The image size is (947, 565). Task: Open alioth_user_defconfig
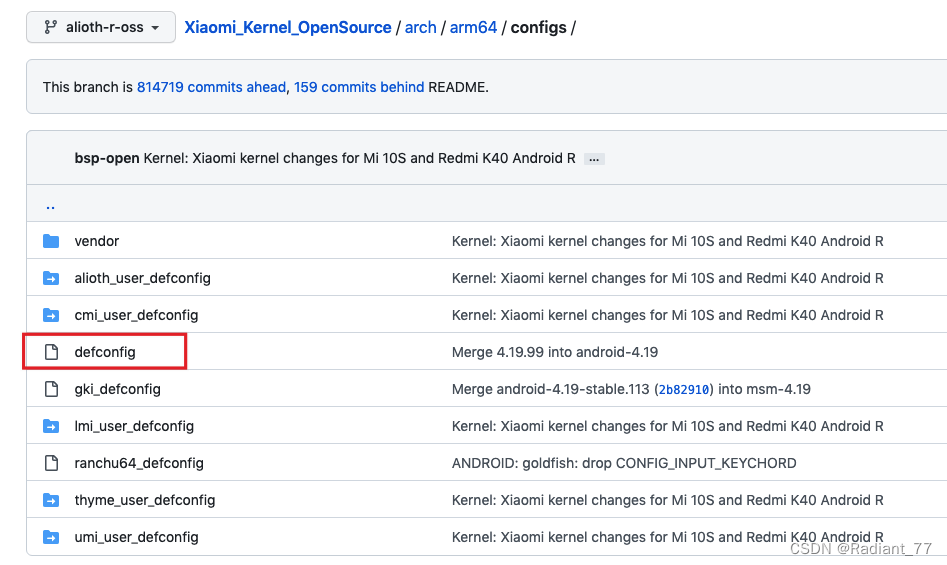pos(143,278)
